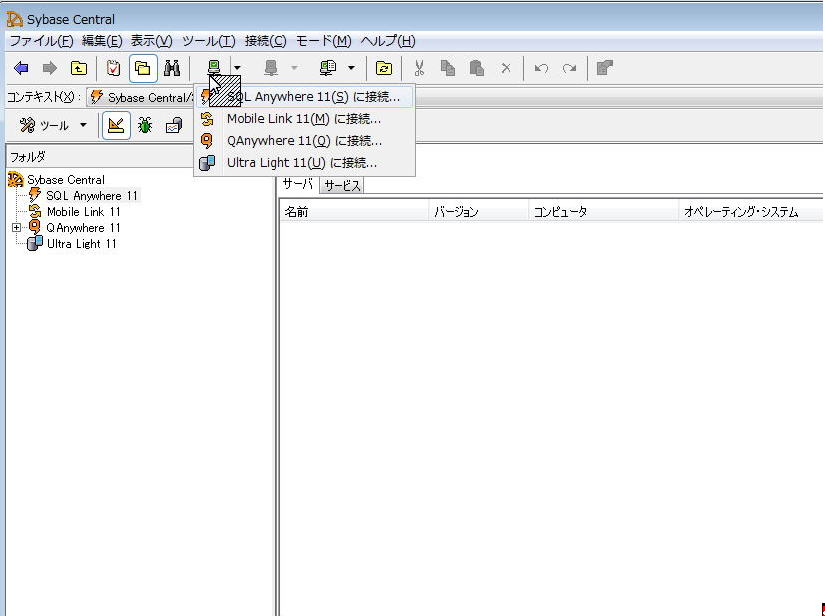
Task: Switch to the サービス tab
Action: tap(342, 185)
